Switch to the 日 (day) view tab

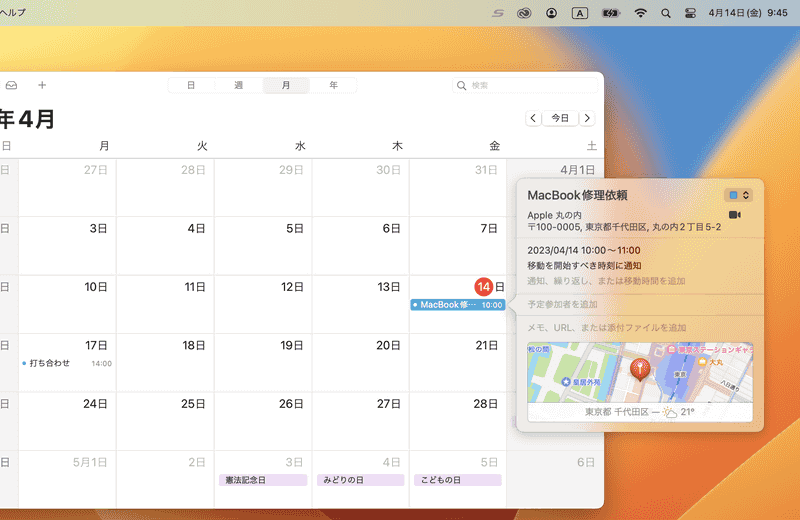[x=191, y=85]
